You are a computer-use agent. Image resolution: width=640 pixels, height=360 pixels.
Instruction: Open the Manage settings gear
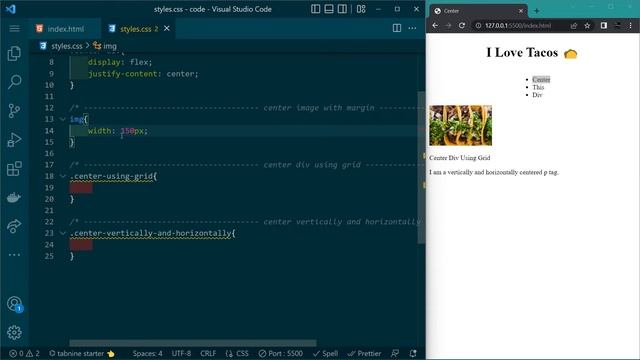[14, 332]
